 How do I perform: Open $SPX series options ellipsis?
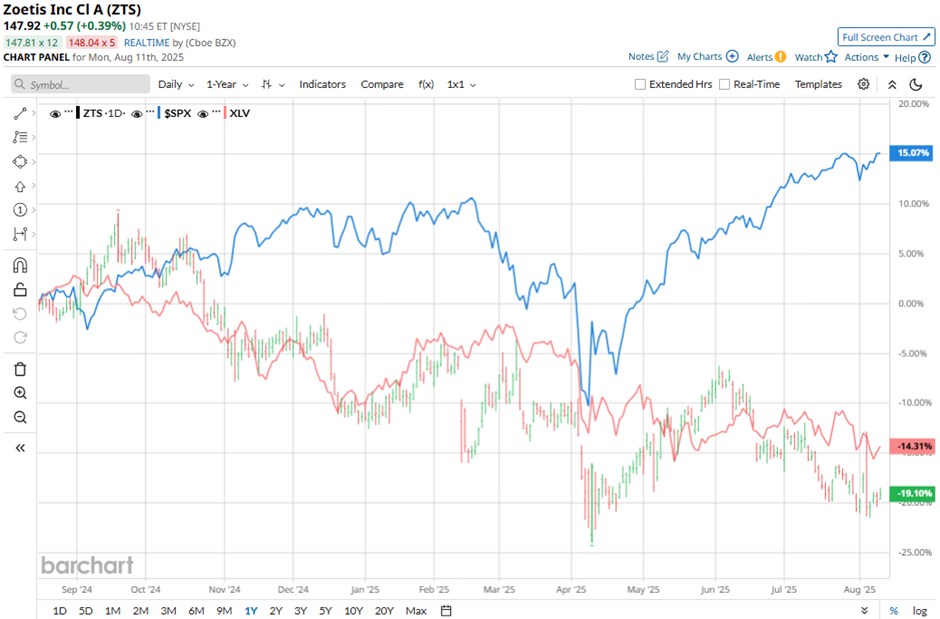tap(150, 112)
